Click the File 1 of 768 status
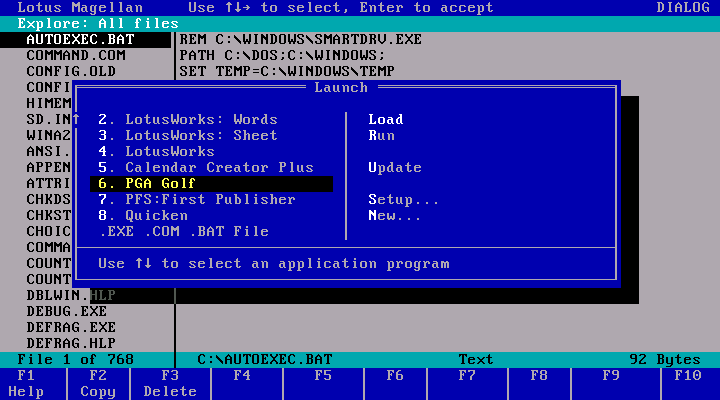 76,360
